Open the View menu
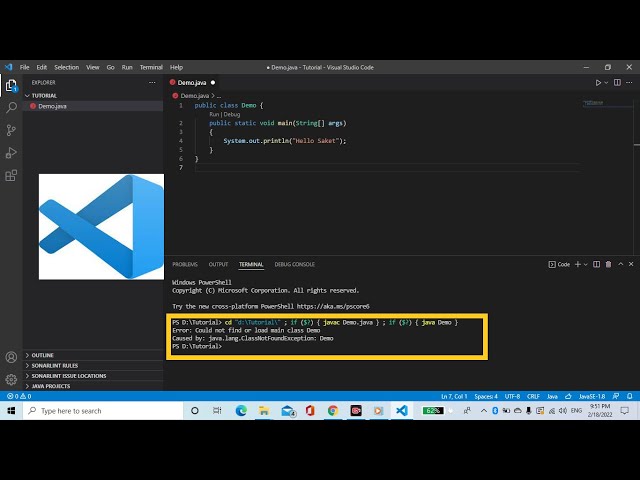640x480 pixels. 93,67
